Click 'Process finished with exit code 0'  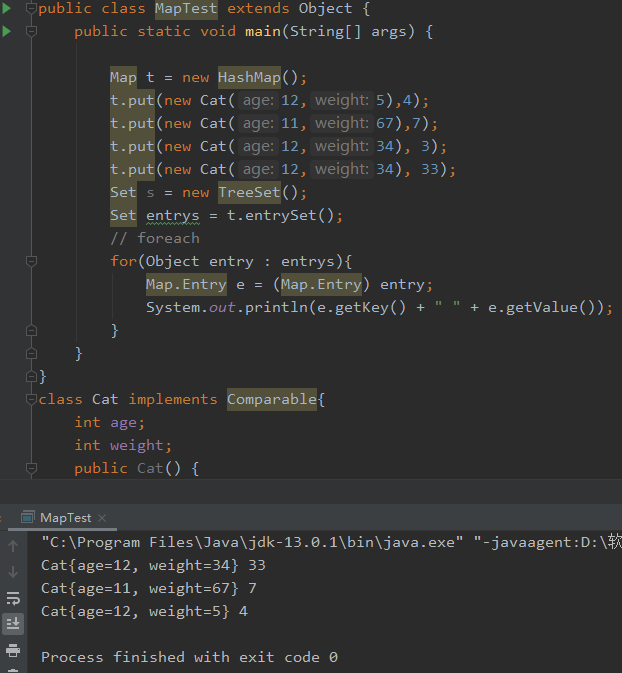point(189,657)
